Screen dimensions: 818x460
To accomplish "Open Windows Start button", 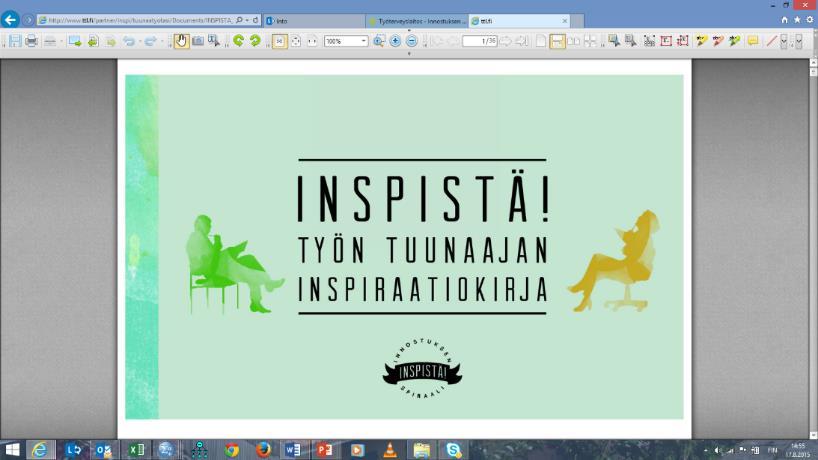I will click(x=12, y=450).
